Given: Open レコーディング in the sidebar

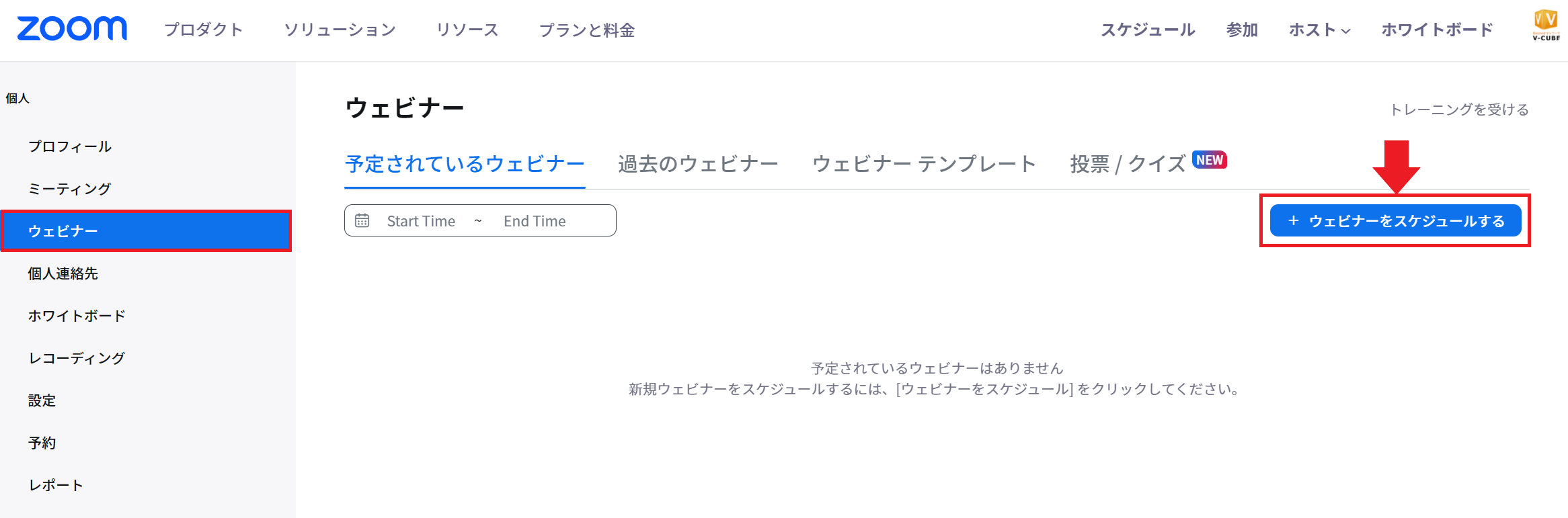Looking at the screenshot, I should [76, 358].
